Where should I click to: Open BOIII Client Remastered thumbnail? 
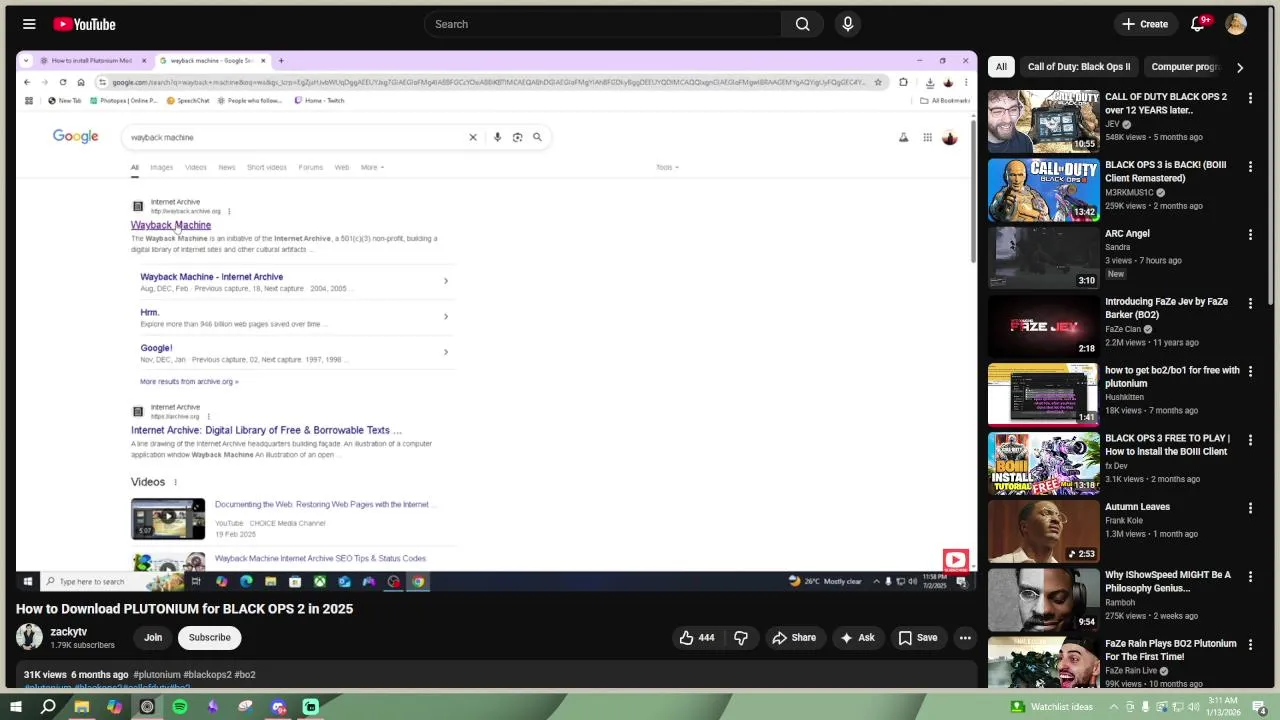(x=1043, y=189)
